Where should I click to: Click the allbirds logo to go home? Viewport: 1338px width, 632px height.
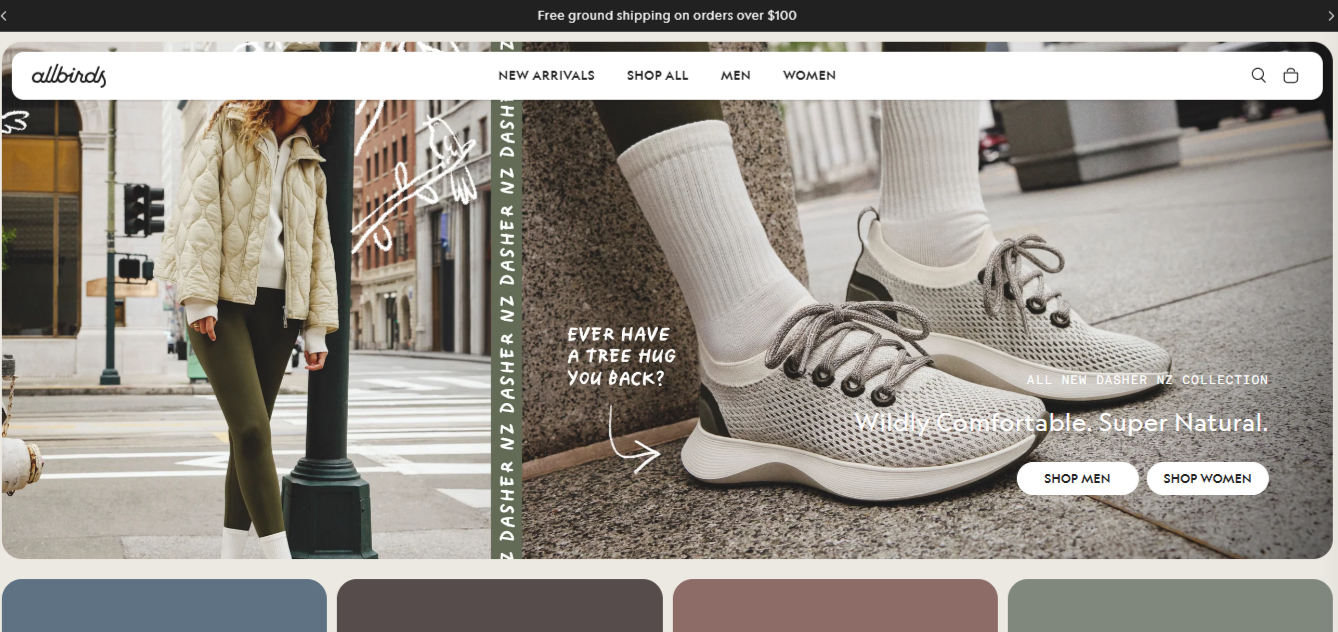tap(69, 75)
